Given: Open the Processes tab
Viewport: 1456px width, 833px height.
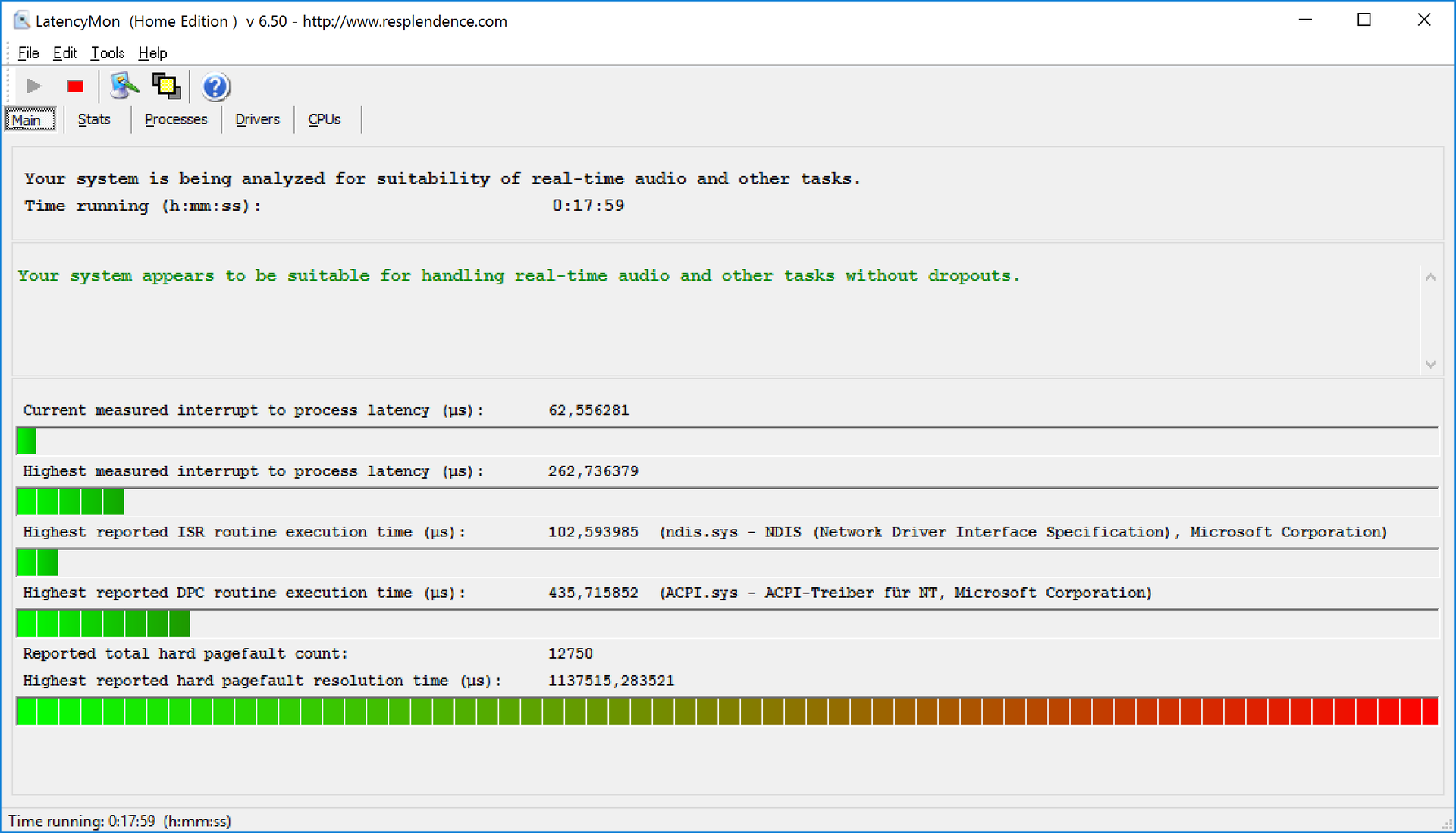Looking at the screenshot, I should [x=176, y=120].
